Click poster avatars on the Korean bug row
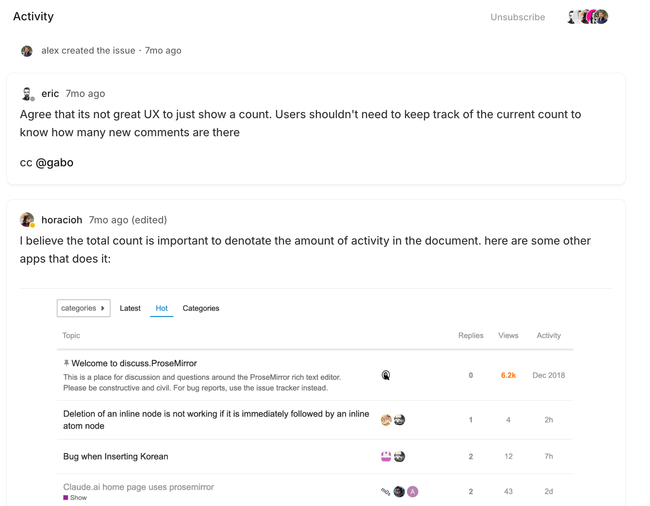 [392, 456]
